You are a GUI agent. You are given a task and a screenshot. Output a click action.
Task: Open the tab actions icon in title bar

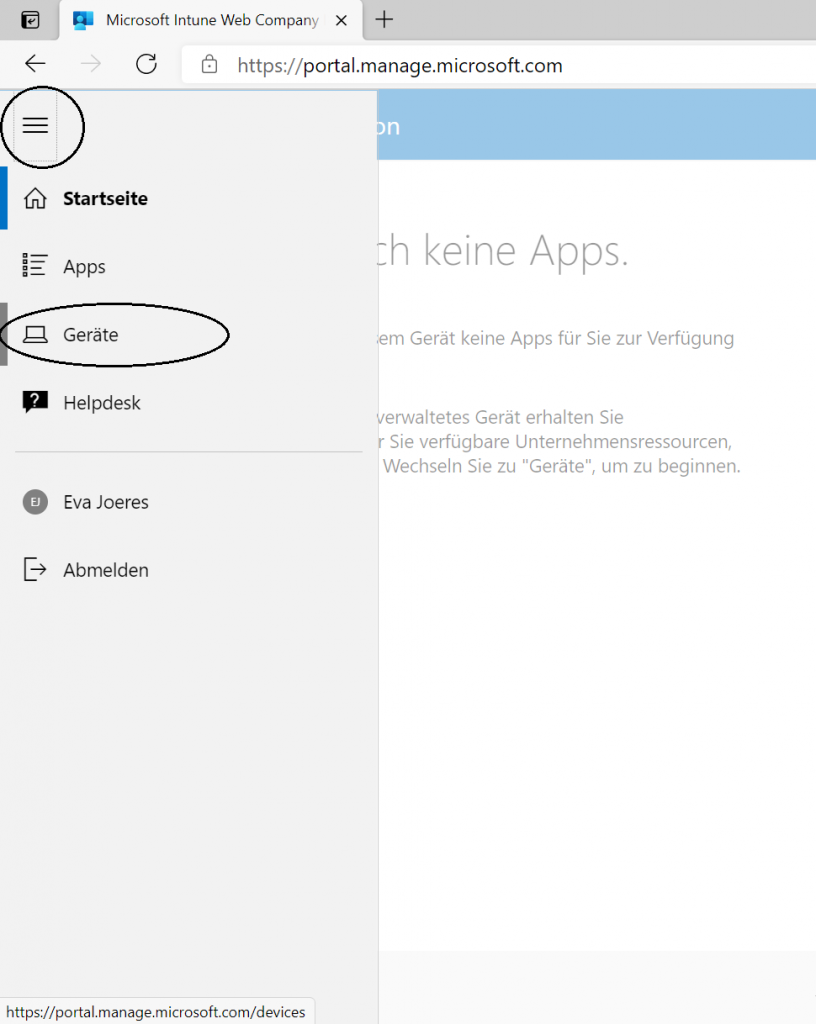pos(31,20)
